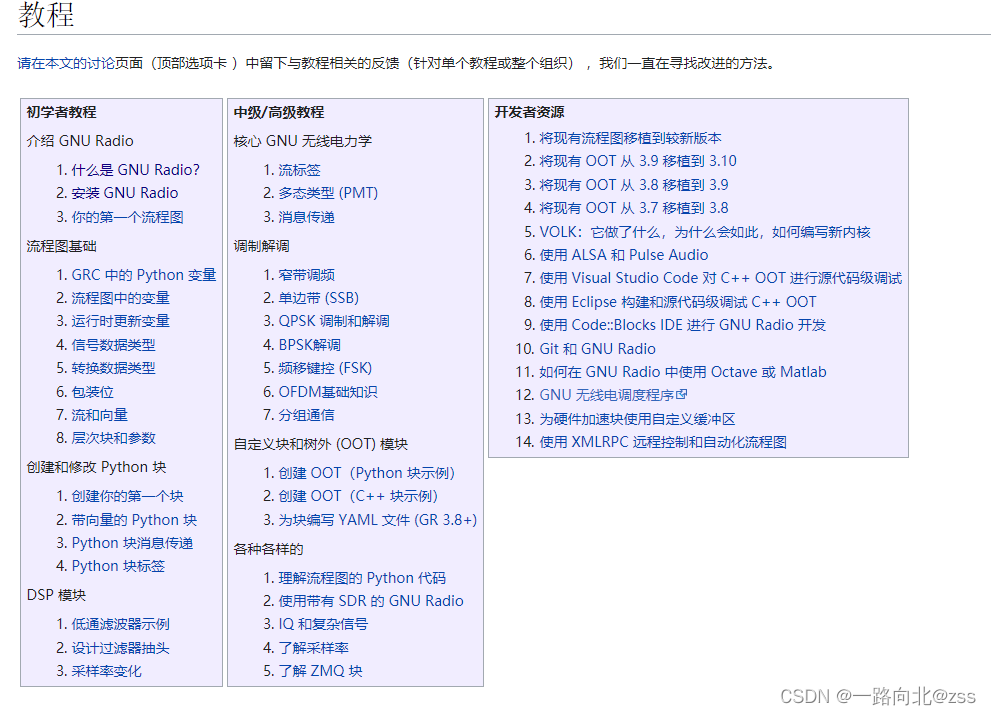991x715 pixels.
Task: Open the VOLK 它做了什么 link
Action: [705, 232]
